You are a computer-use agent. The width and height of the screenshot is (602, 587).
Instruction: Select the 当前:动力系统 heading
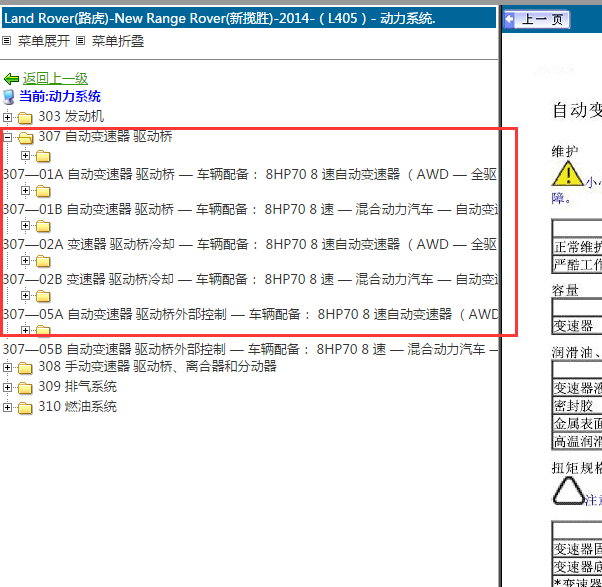coord(60,96)
